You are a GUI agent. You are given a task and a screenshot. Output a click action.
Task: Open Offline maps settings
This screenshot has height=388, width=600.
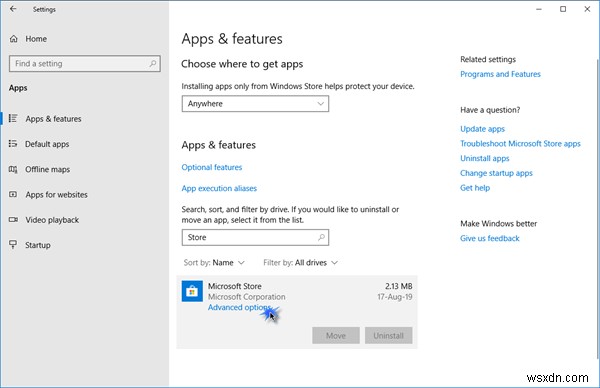[x=47, y=169]
